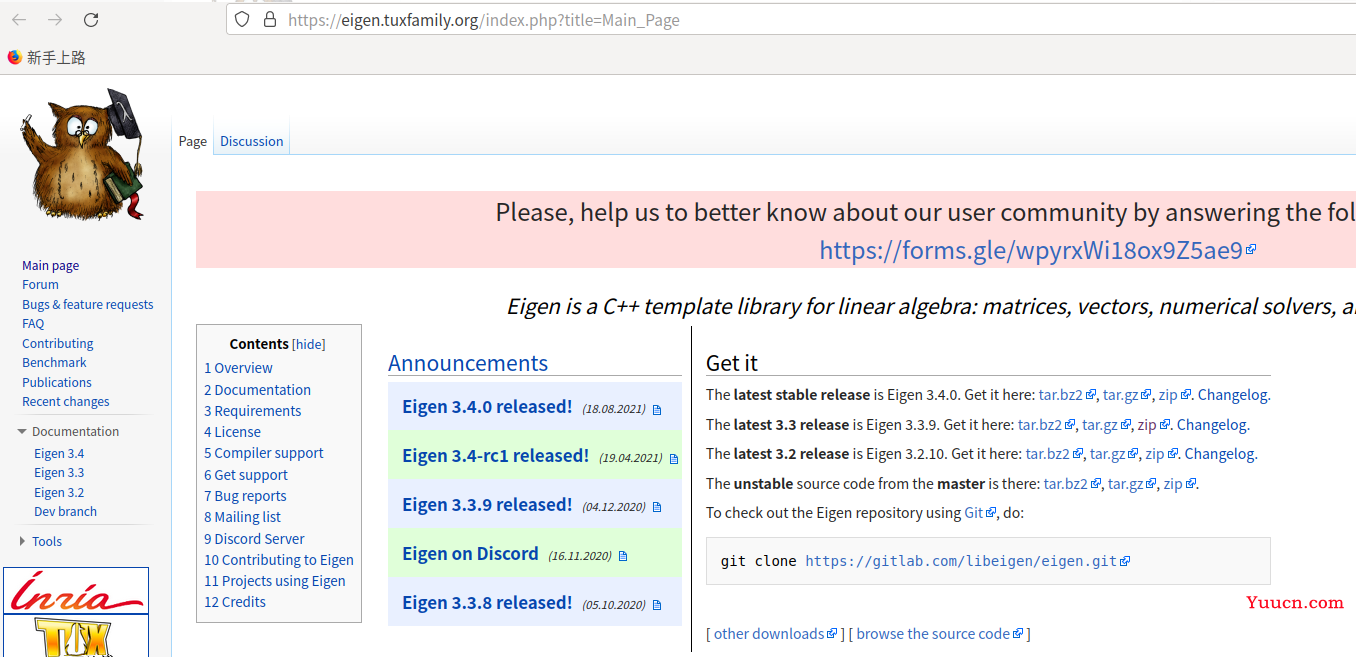This screenshot has height=657, width=1356.
Task: Jump to 5 Compiler support in Contents
Action: click(264, 453)
